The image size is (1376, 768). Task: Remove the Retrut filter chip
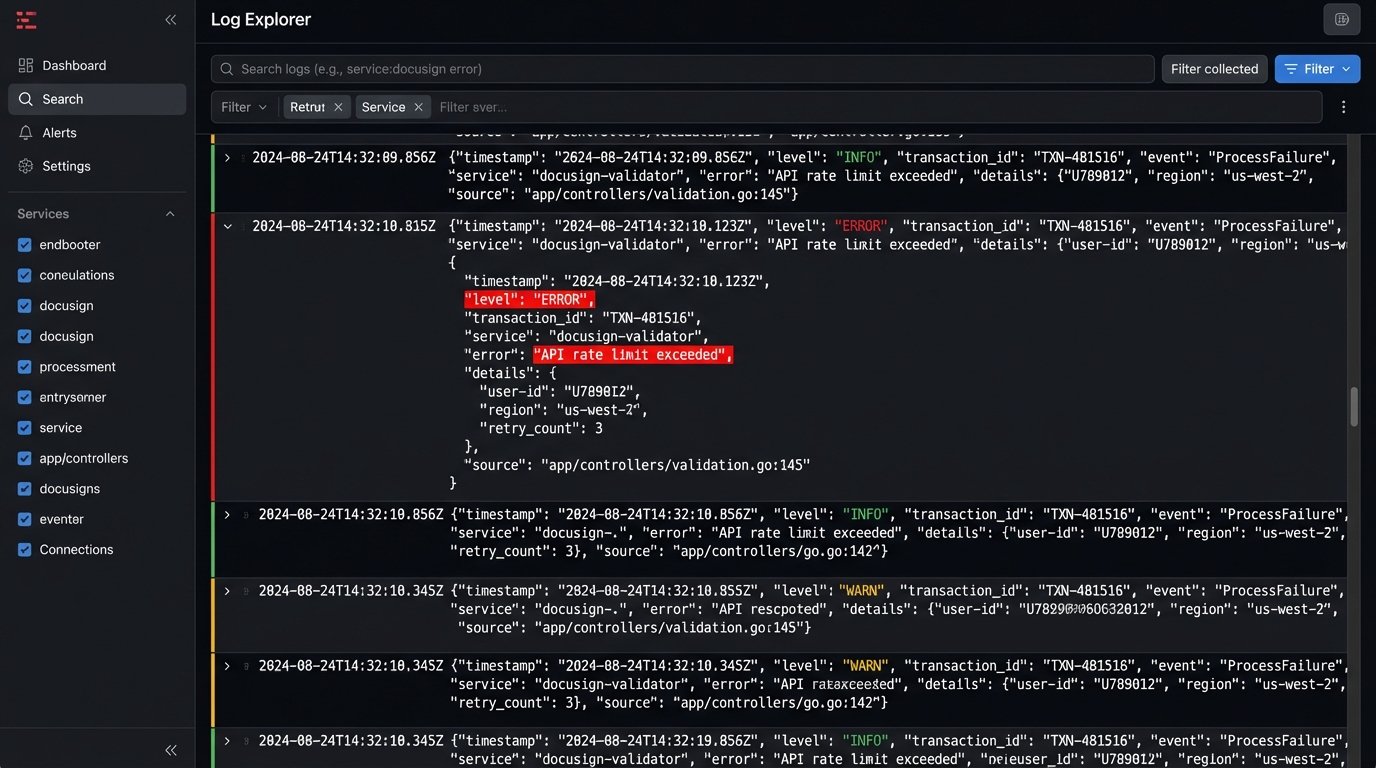click(338, 106)
